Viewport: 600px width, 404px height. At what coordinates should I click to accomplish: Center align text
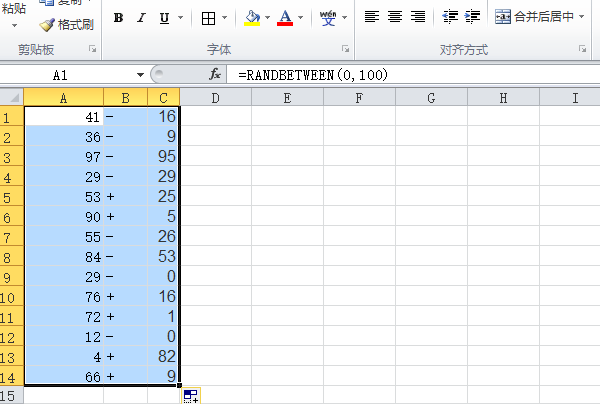pyautogui.click(x=395, y=17)
